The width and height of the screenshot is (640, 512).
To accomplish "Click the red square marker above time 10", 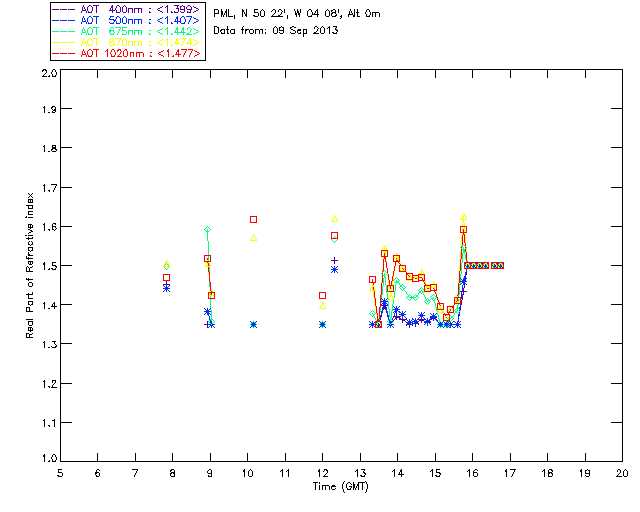I will pos(253,220).
